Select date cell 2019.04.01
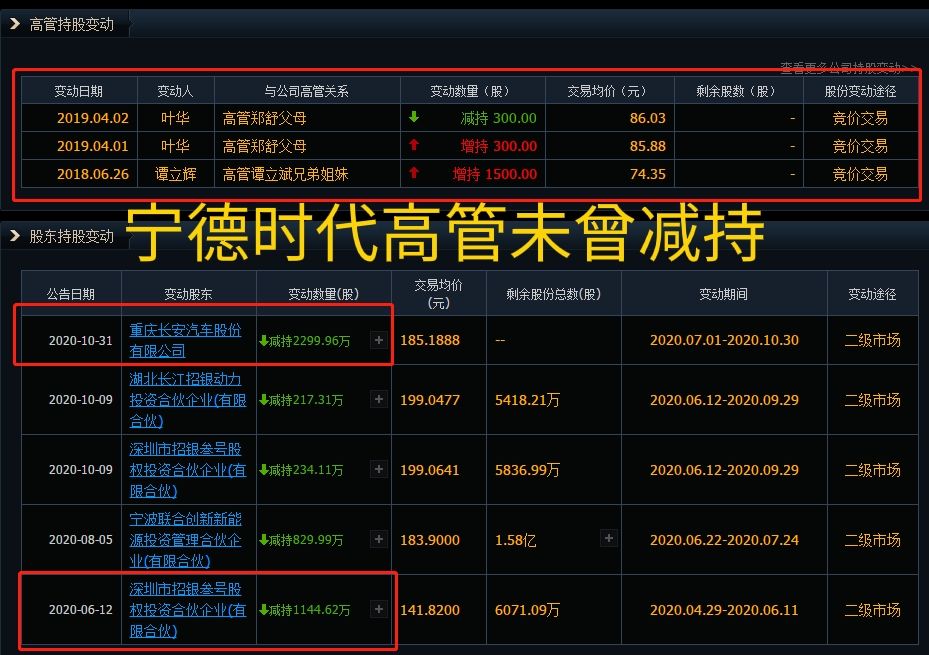 92,146
